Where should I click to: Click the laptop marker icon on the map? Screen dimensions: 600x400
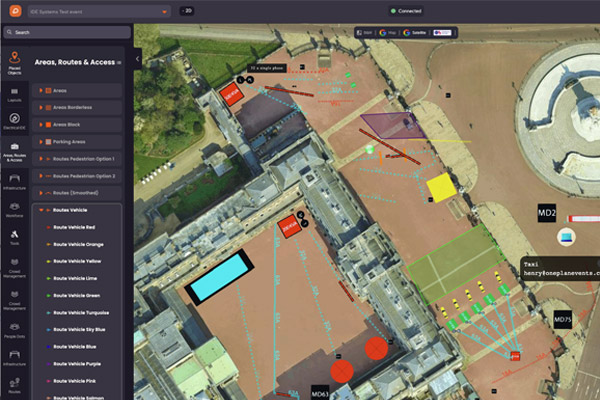click(x=566, y=237)
